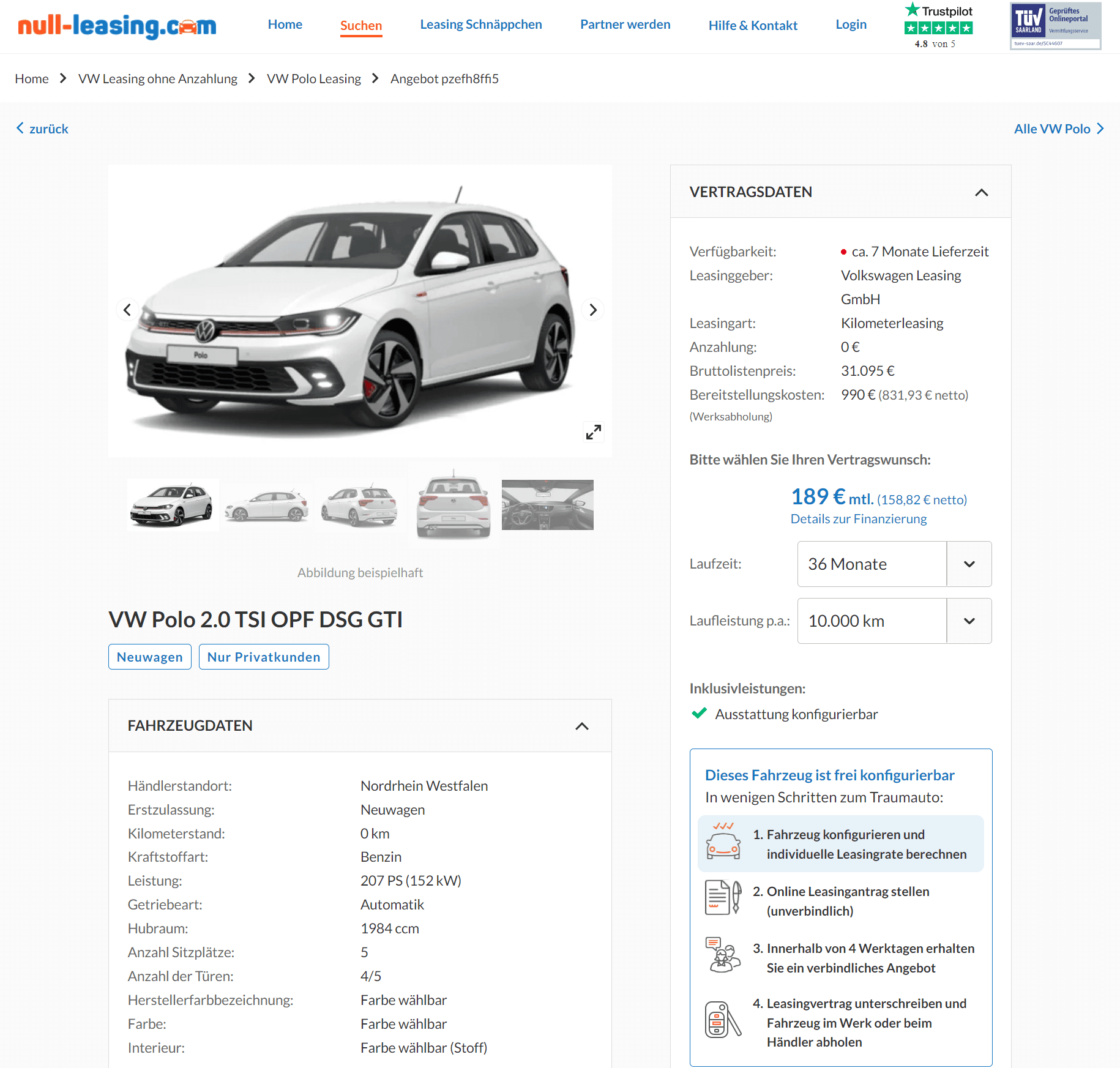Collapse the Fahrzeugdaten section

[x=581, y=726]
